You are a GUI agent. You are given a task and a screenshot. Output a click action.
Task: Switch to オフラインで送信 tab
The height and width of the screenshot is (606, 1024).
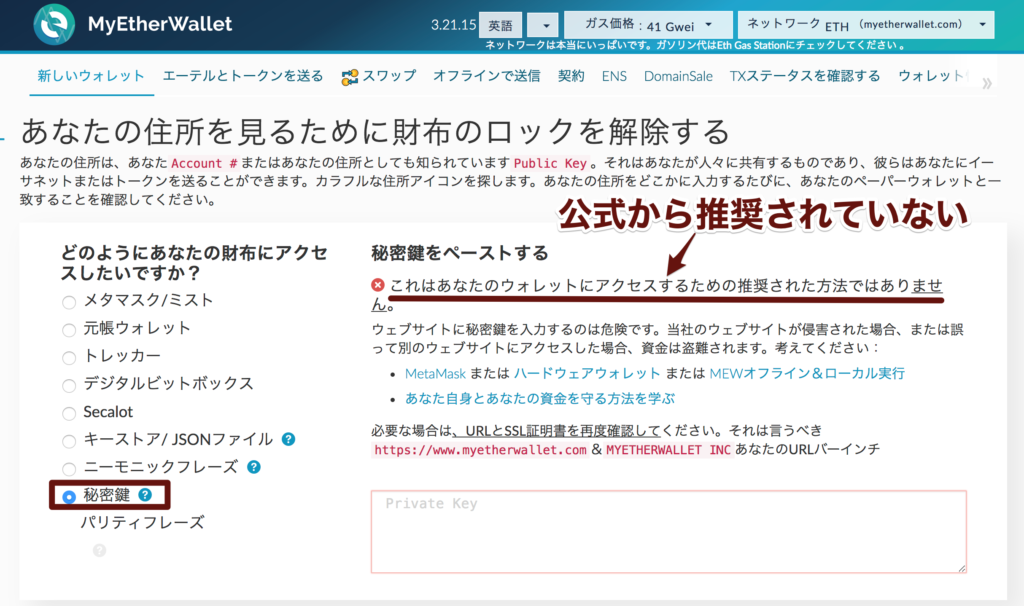pos(487,76)
